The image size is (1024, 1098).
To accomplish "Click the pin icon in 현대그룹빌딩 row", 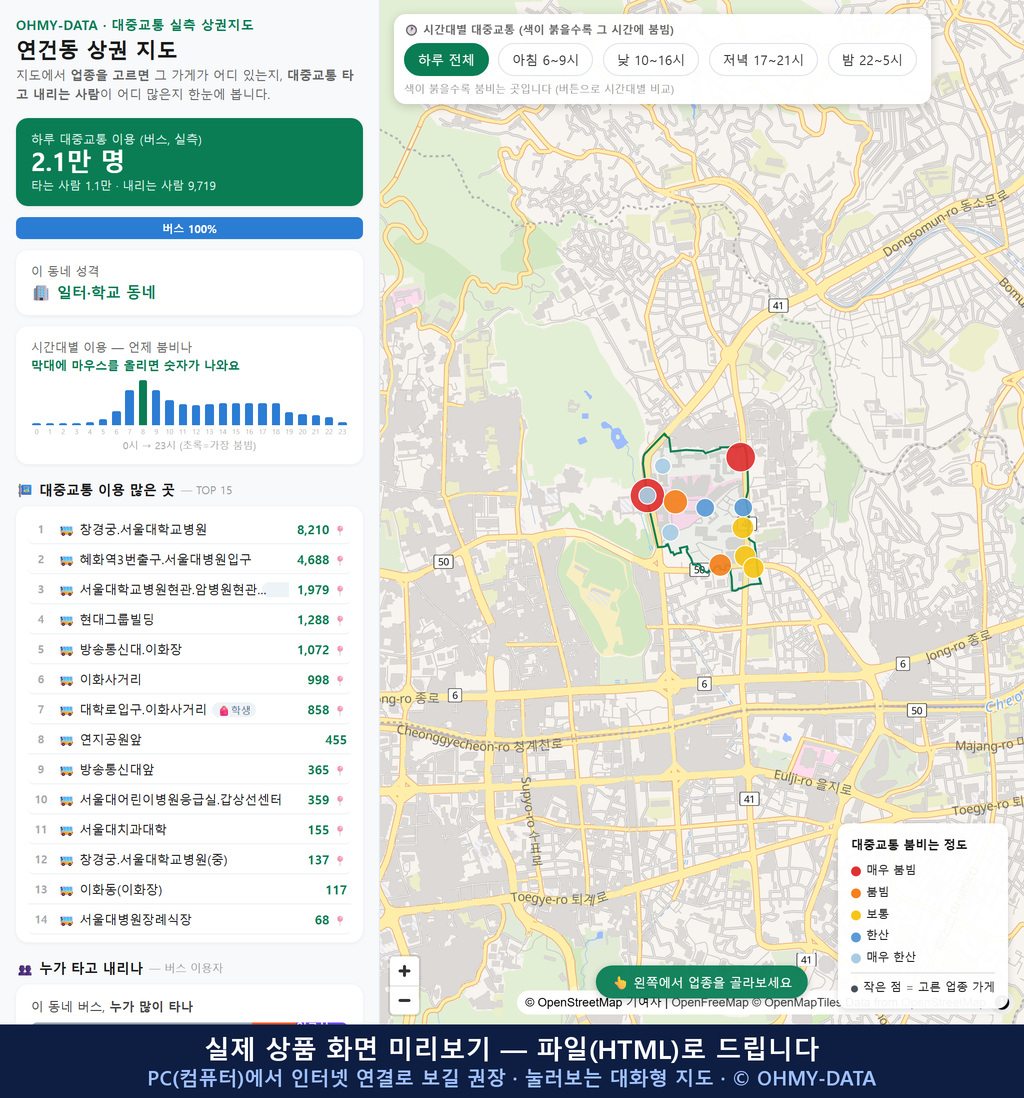I will (x=340, y=620).
